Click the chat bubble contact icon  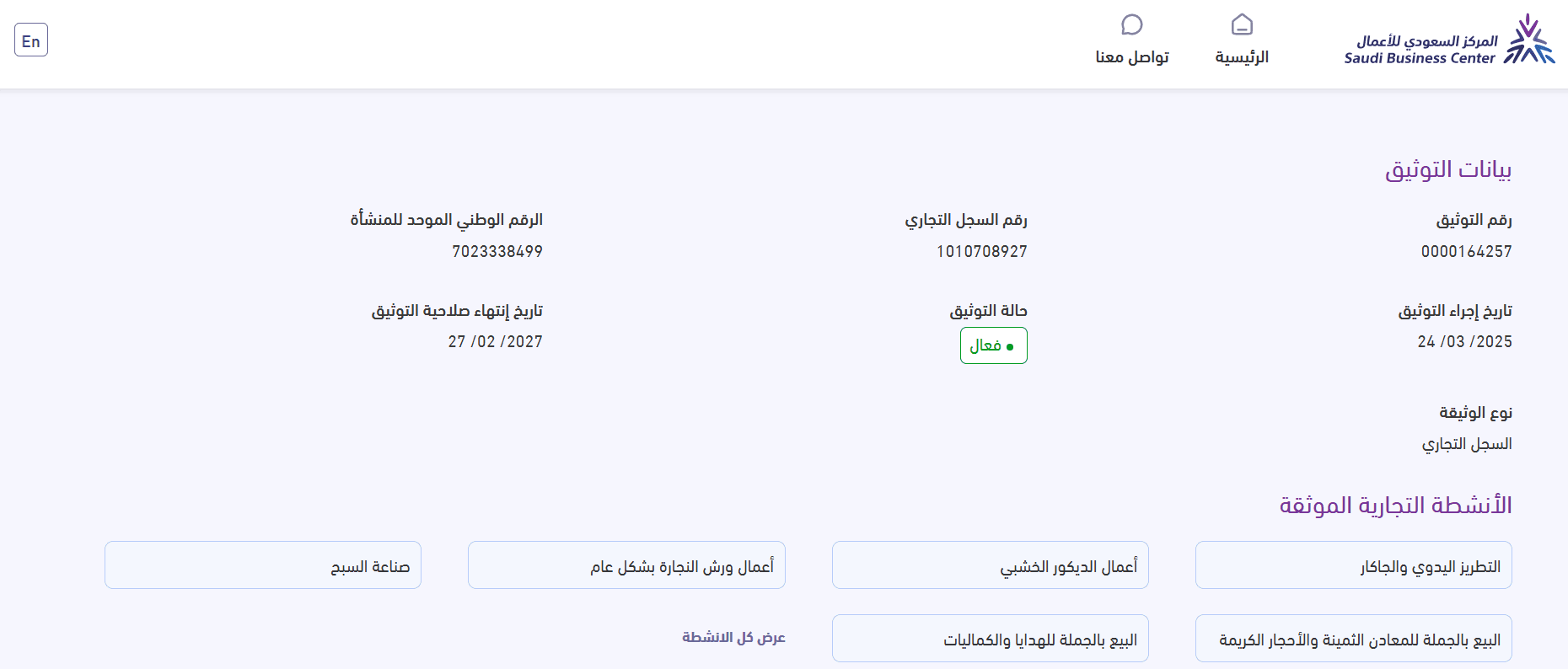point(1131,24)
